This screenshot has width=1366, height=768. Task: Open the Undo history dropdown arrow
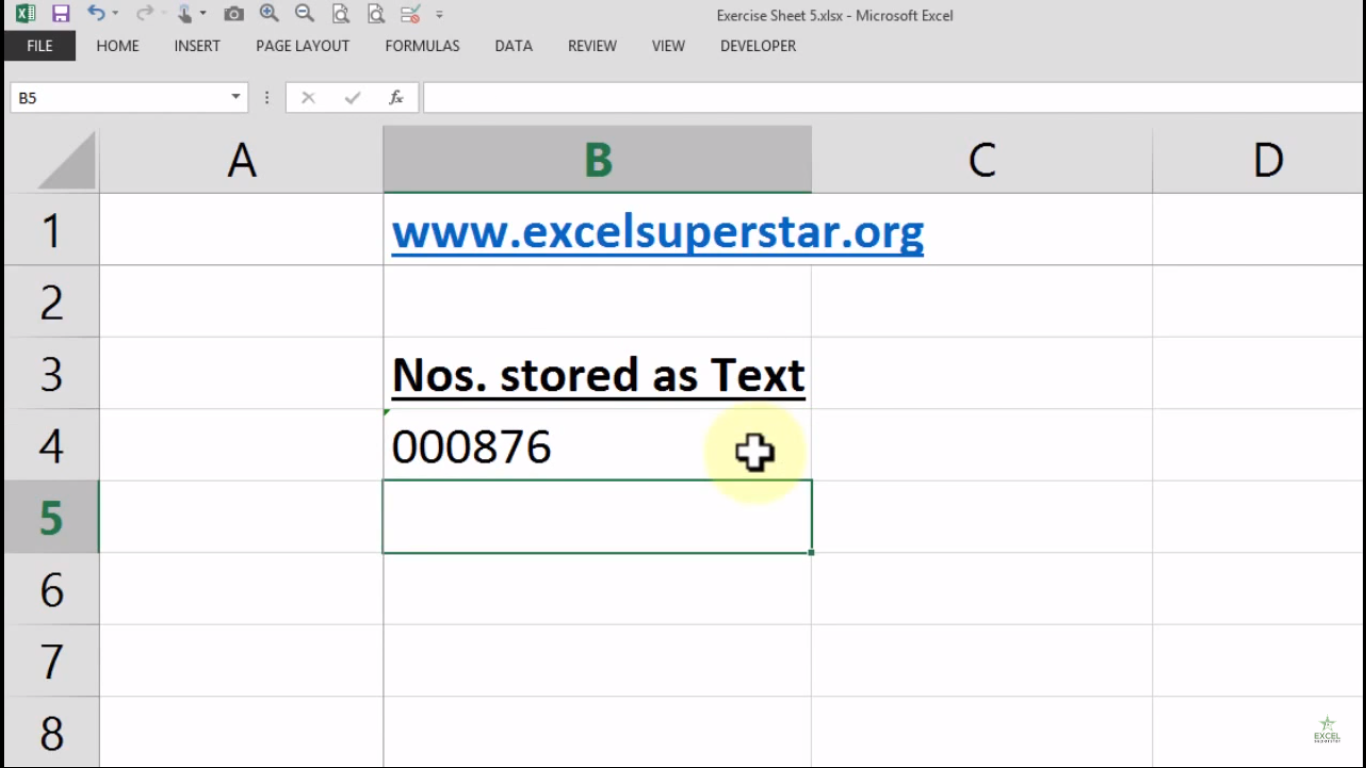(115, 14)
